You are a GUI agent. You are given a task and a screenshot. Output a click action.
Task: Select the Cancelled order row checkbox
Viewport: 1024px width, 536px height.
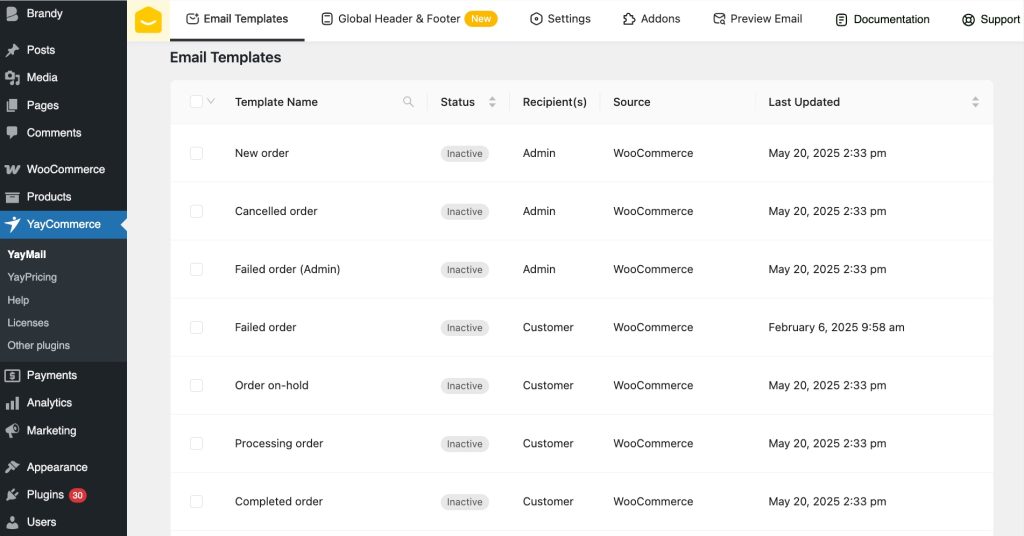[x=196, y=211]
